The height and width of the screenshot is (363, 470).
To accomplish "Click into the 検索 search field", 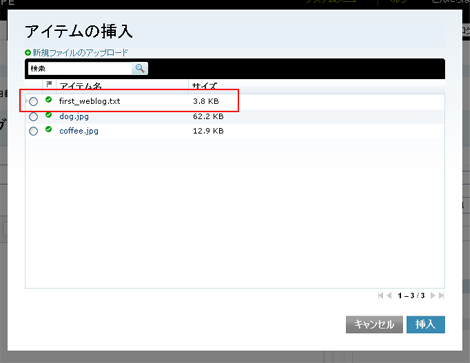I will point(80,68).
